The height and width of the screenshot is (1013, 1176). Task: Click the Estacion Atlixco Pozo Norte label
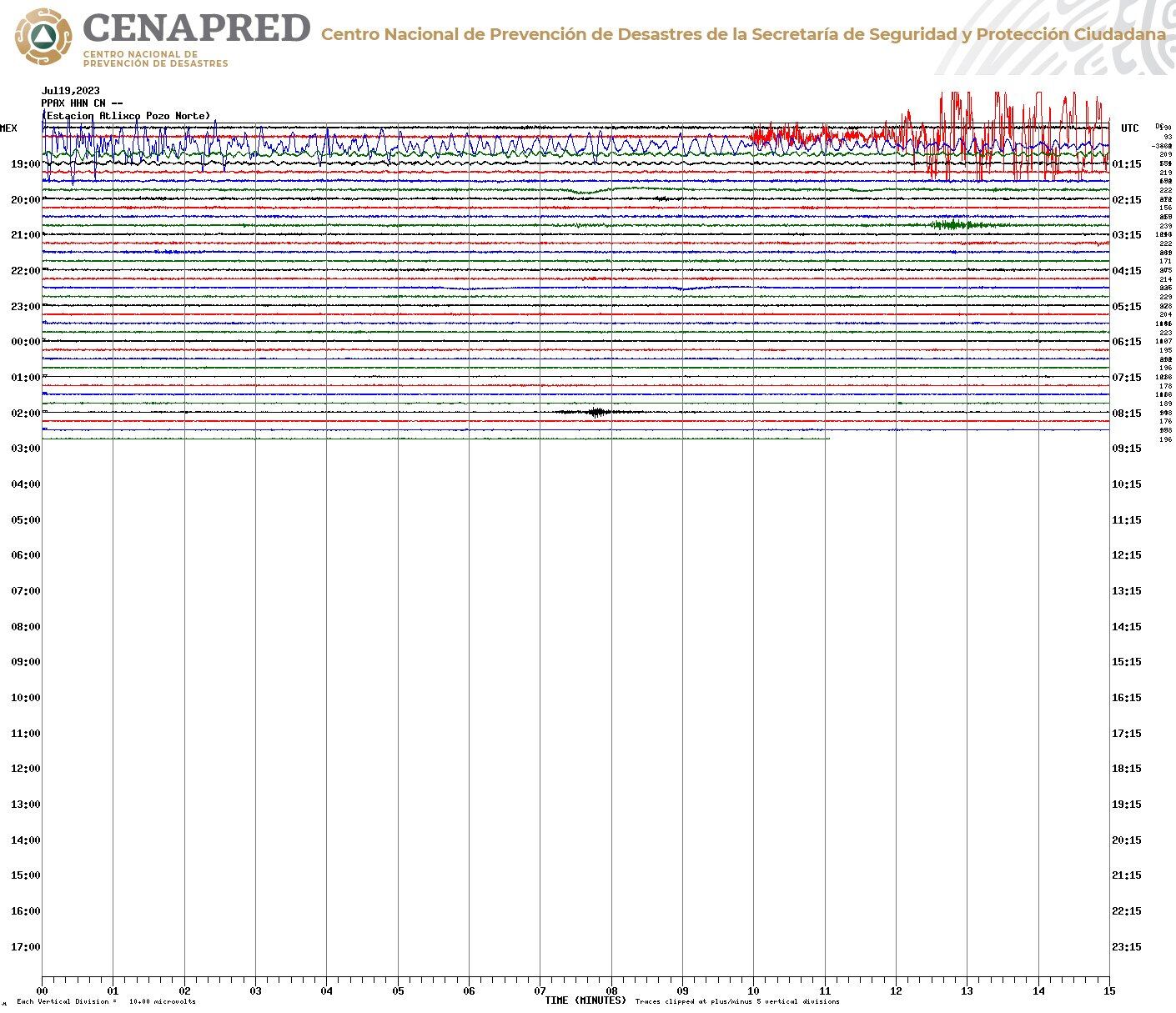coord(127,116)
